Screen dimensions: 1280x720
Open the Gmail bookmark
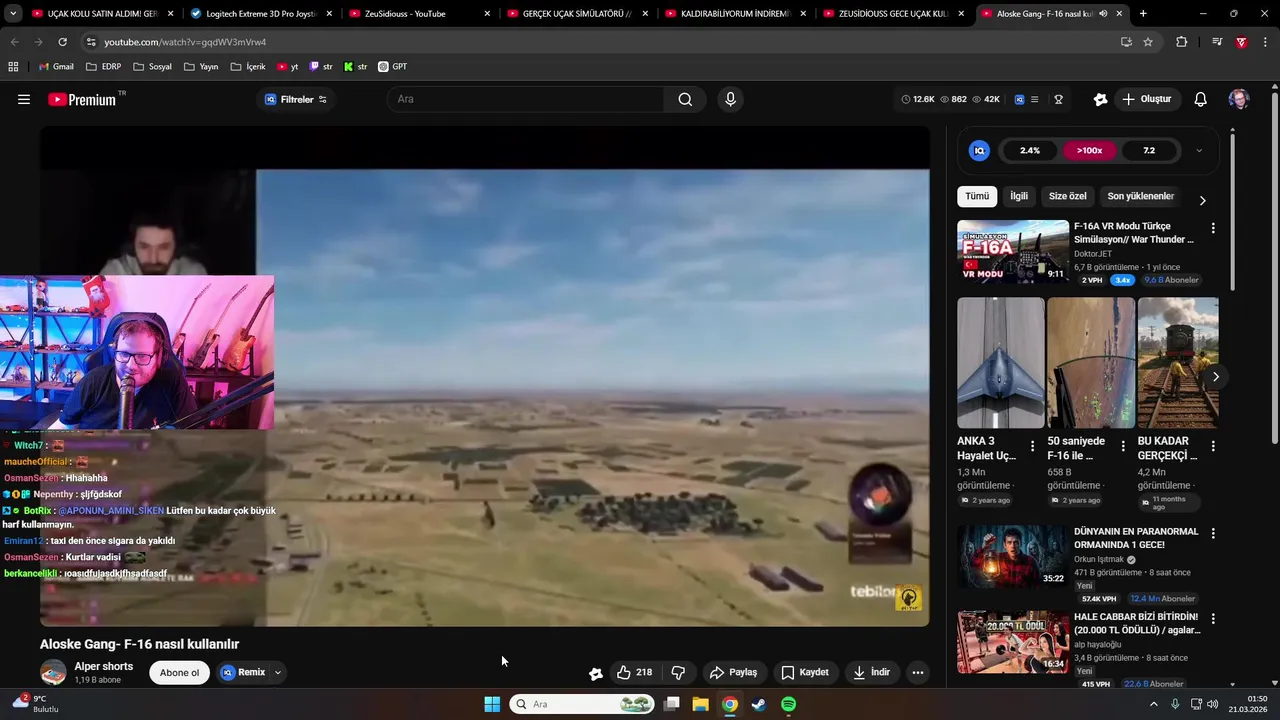pos(56,67)
